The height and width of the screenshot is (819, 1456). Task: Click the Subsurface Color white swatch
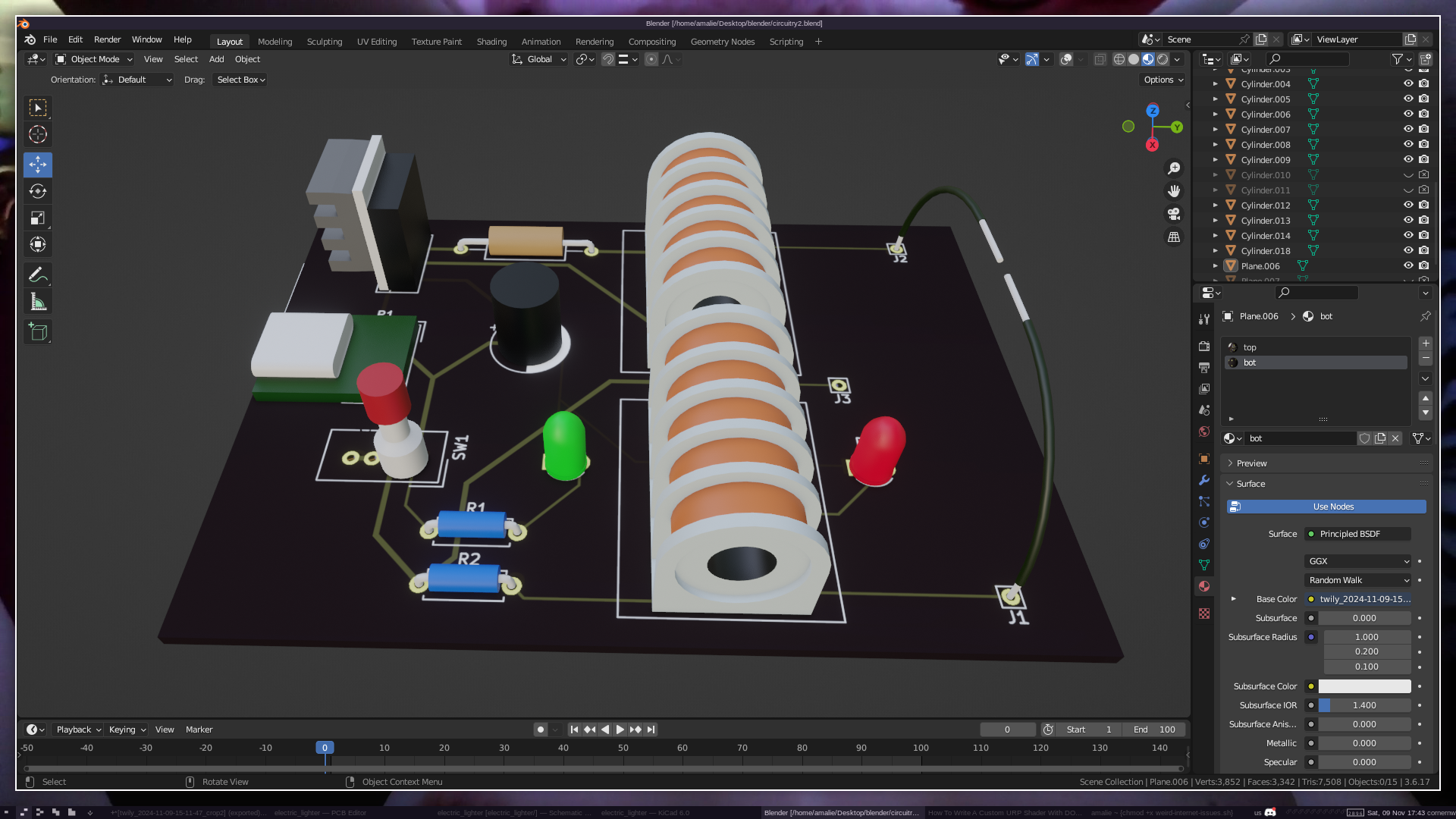coord(1364,686)
